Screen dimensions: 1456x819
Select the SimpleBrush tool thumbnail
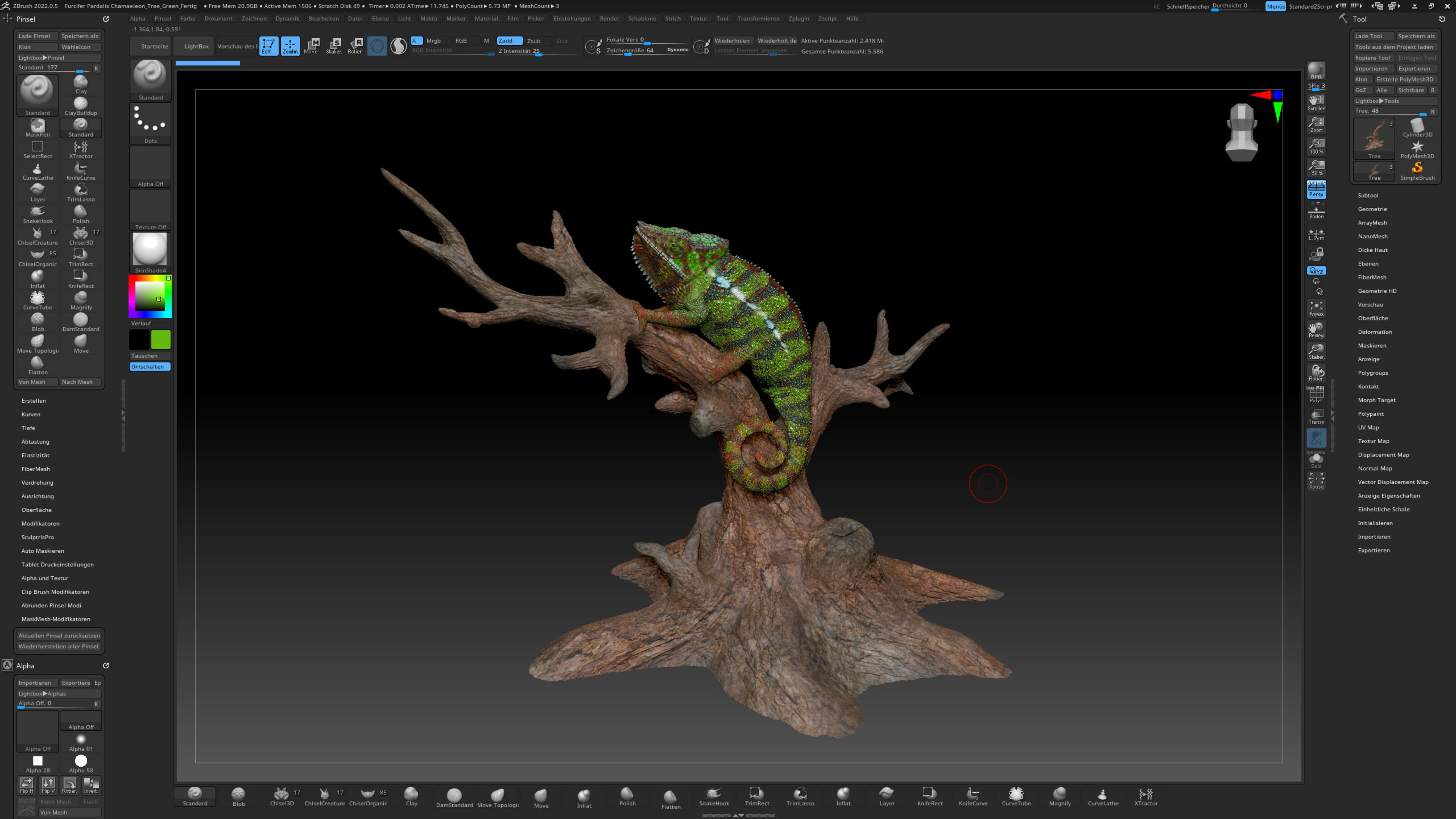1417,171
